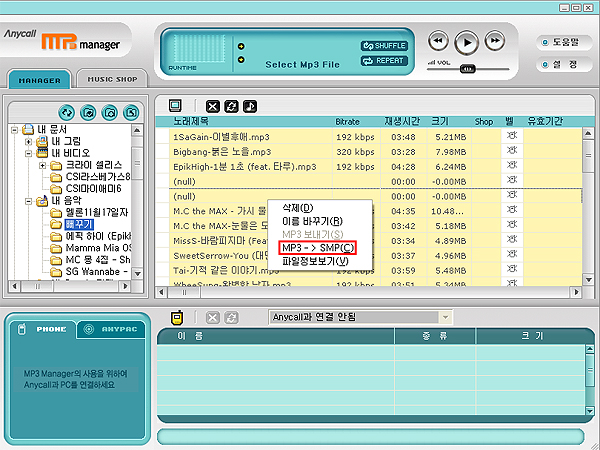Toggle REPEAT mode
This screenshot has height=450, width=600.
384,61
